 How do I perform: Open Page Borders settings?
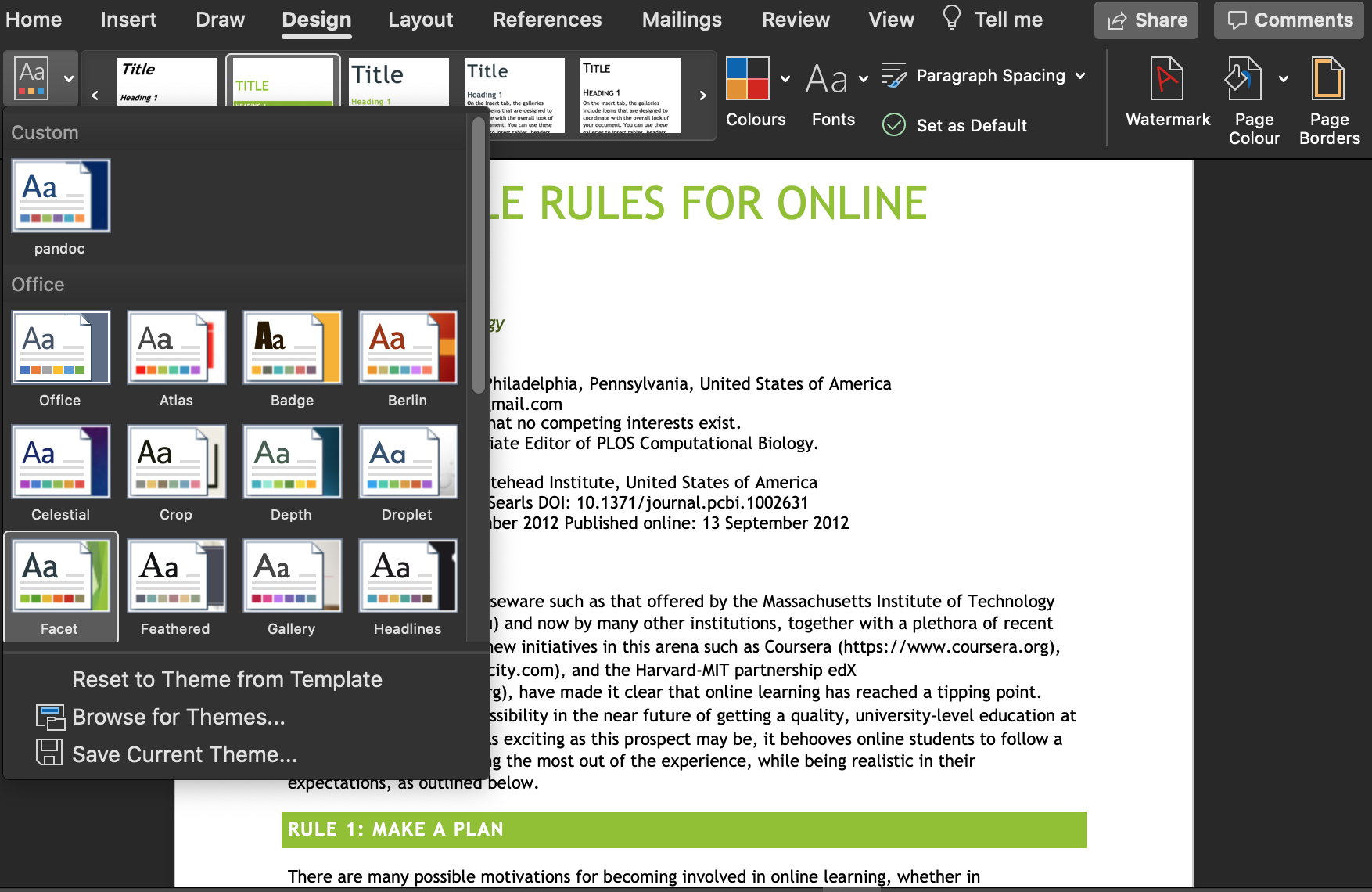pyautogui.click(x=1328, y=79)
